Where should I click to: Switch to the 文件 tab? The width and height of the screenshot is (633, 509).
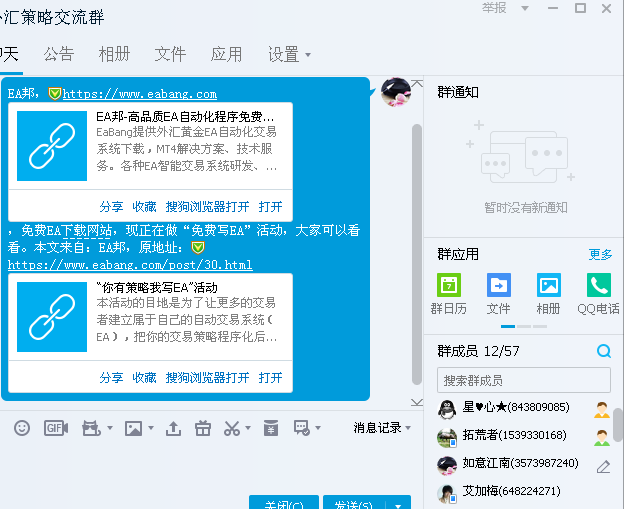pyautogui.click(x=170, y=54)
